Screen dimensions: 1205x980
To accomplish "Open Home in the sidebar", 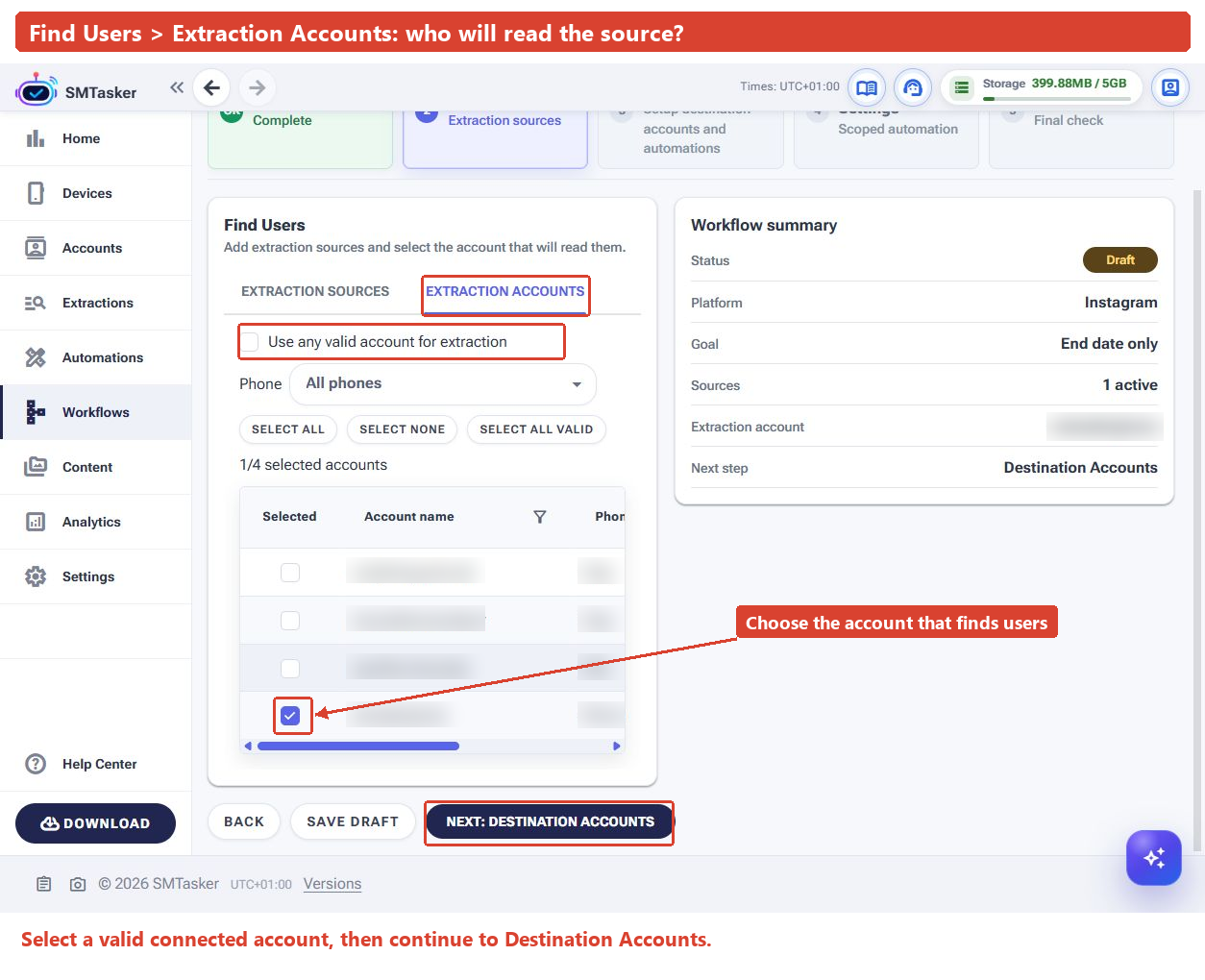I will pyautogui.click(x=96, y=138).
